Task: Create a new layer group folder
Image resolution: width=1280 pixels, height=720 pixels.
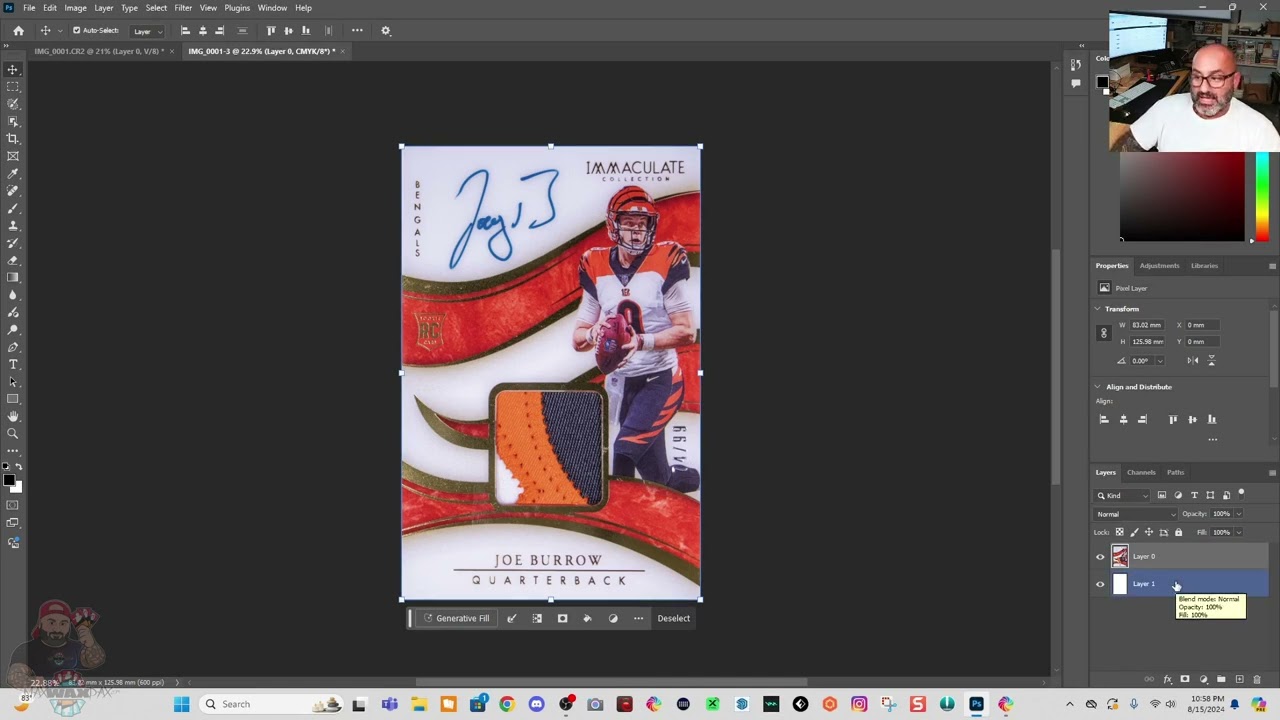Action: pyautogui.click(x=1221, y=680)
